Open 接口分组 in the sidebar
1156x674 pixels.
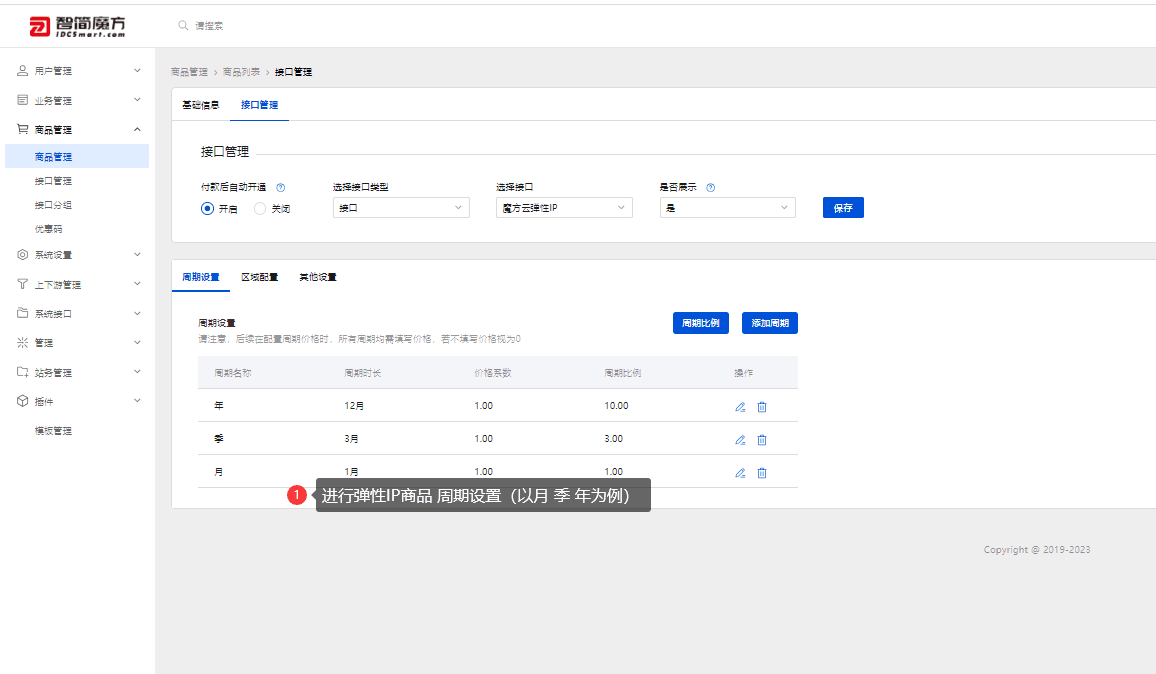coord(53,205)
